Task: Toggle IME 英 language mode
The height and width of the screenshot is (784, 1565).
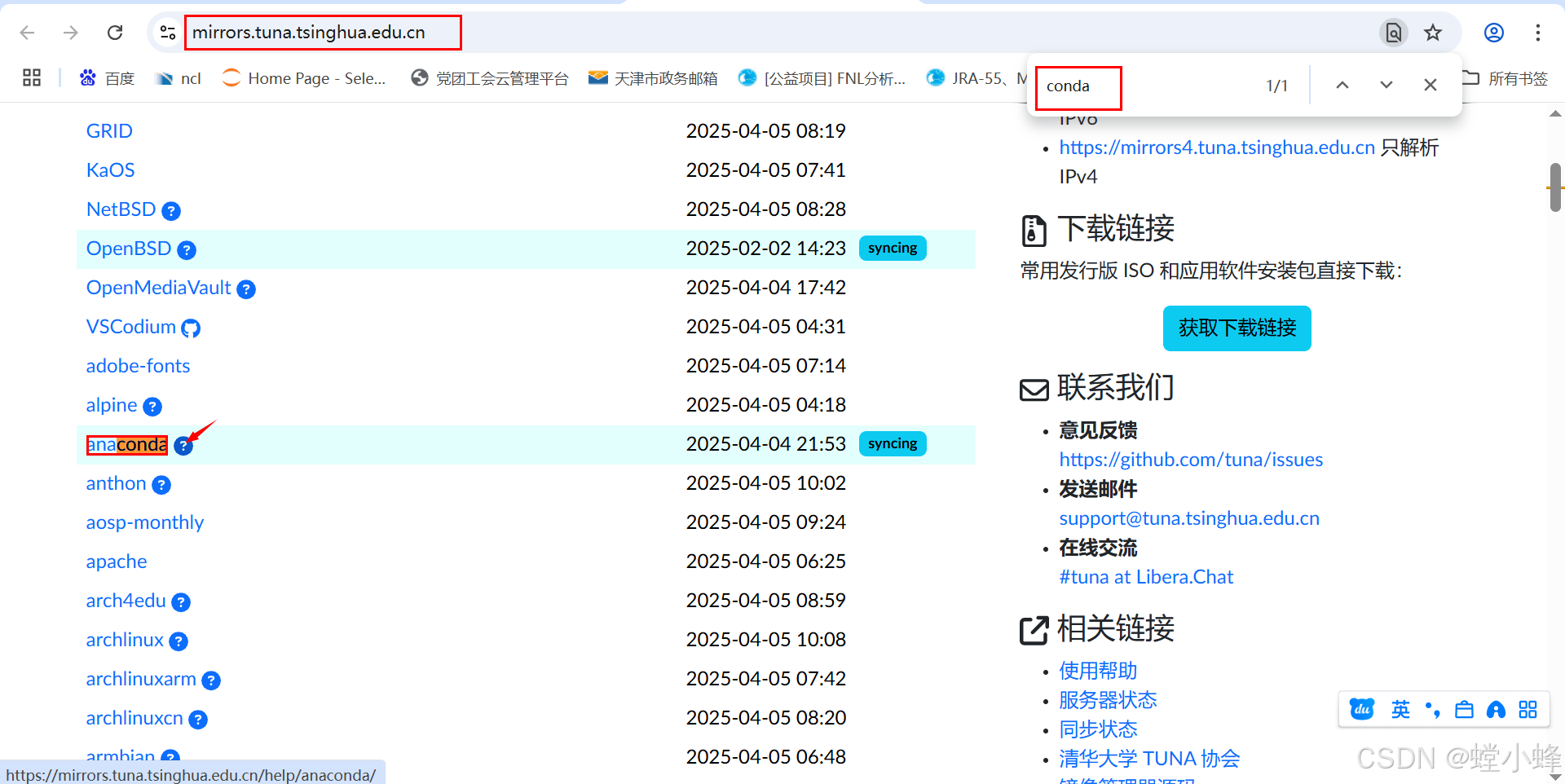Action: (1400, 710)
